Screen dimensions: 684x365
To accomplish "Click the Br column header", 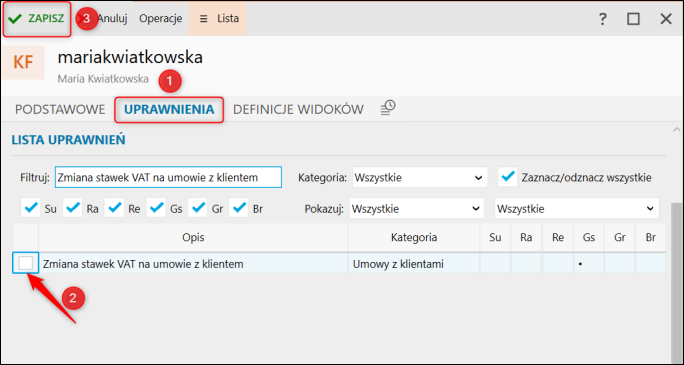I will [650, 237].
